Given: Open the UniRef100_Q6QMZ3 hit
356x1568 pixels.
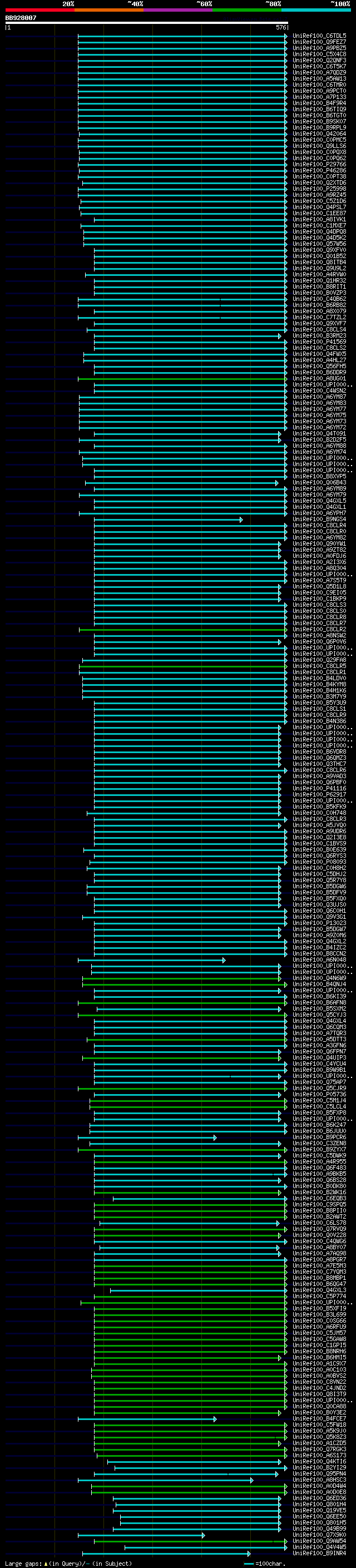Looking at the screenshot, I should 319,758.
